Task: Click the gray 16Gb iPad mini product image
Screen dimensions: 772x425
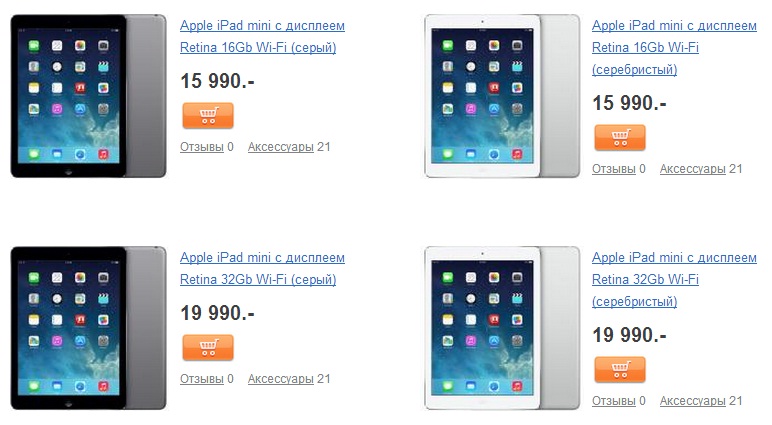Action: [89, 96]
